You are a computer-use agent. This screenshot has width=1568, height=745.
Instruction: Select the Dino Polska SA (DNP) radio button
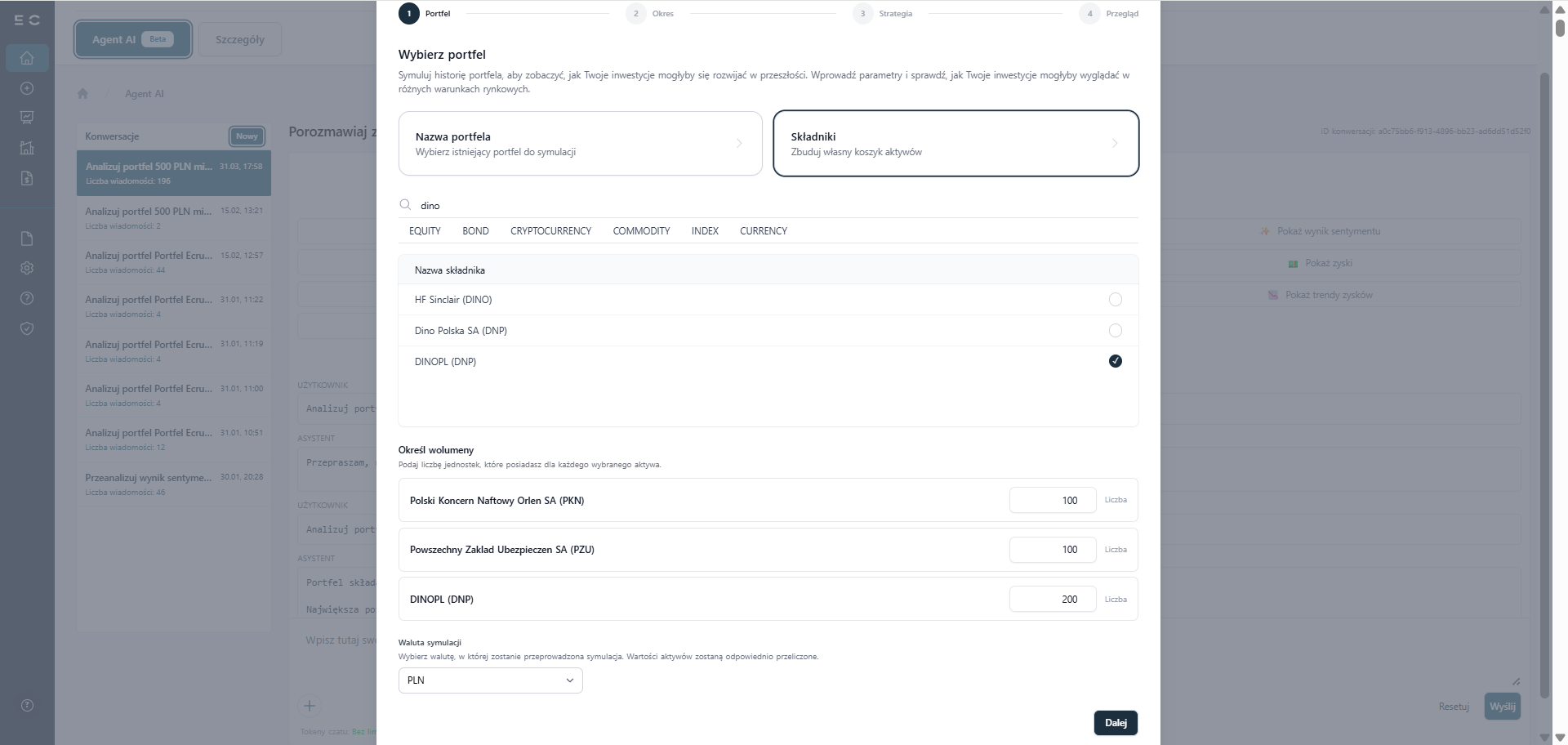1116,331
